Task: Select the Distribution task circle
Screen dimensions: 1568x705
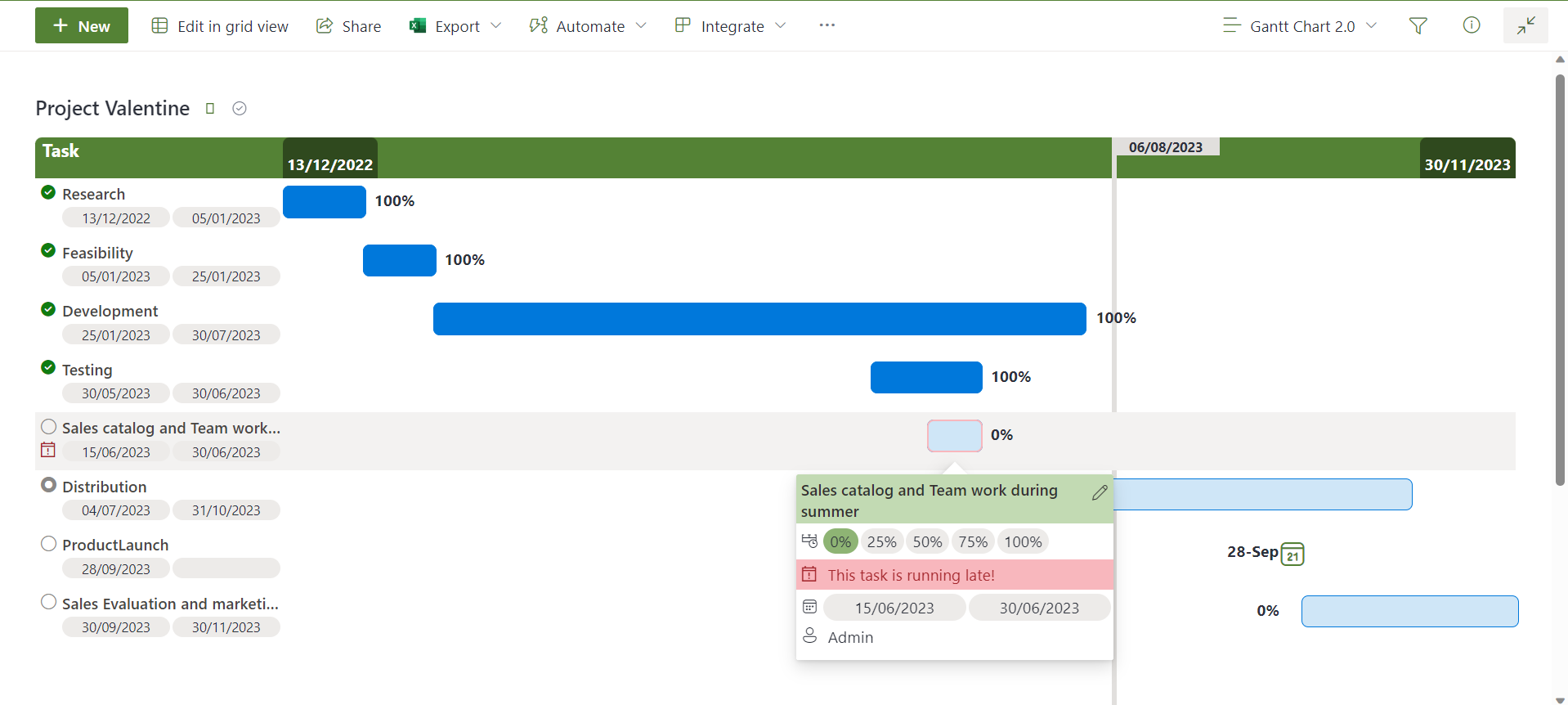Action: click(48, 485)
